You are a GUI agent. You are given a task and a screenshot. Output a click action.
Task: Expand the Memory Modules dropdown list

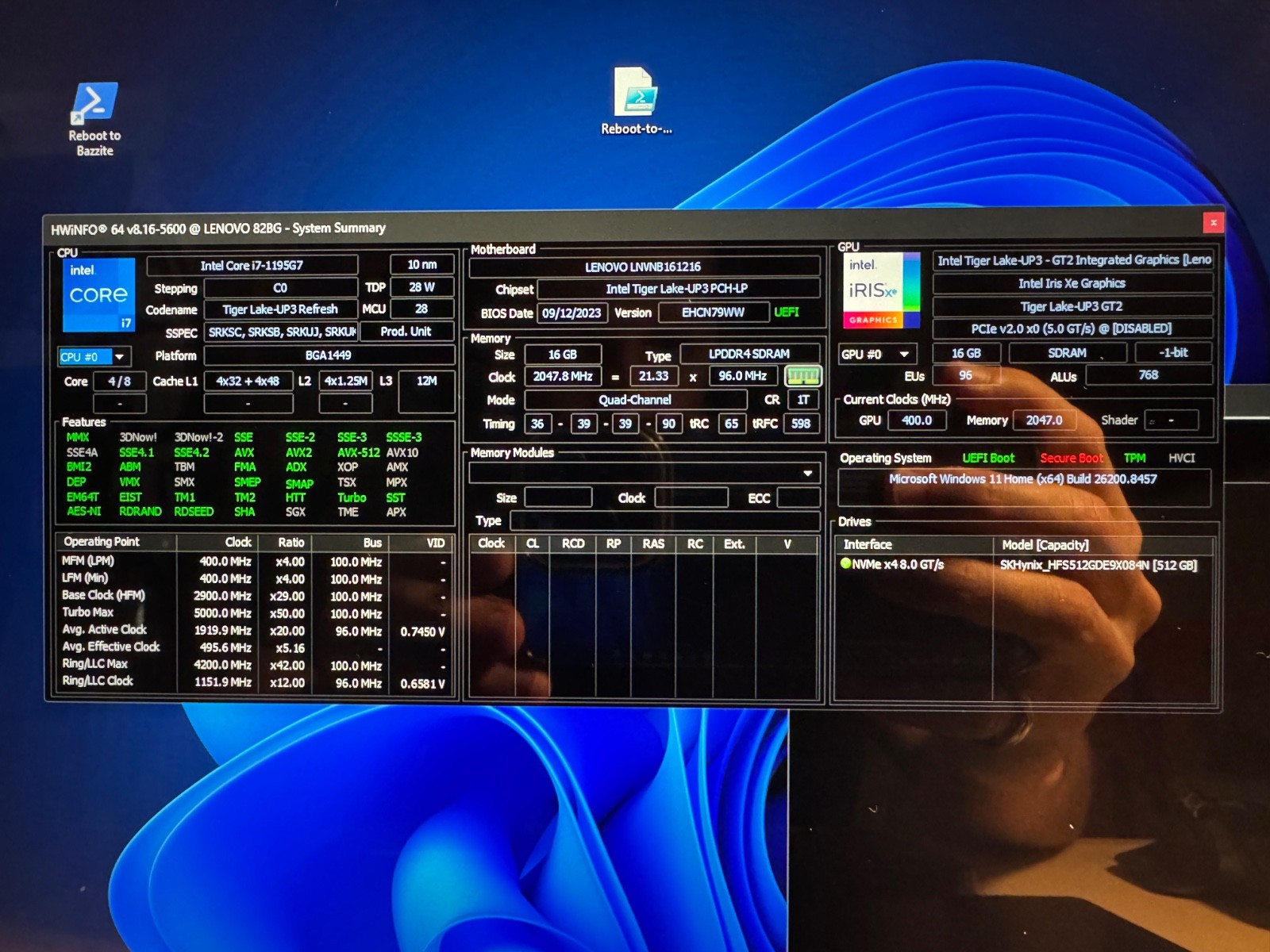tap(807, 473)
